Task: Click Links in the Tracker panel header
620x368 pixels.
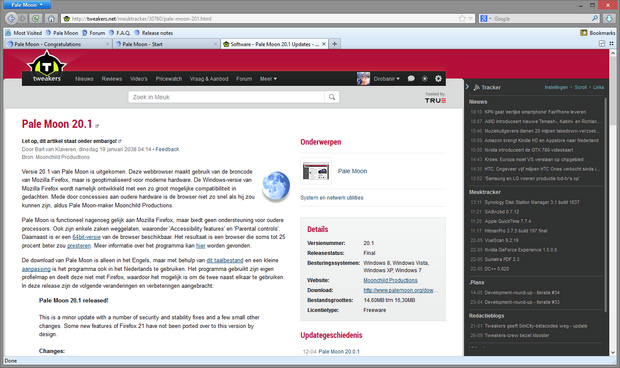Action: (598, 87)
